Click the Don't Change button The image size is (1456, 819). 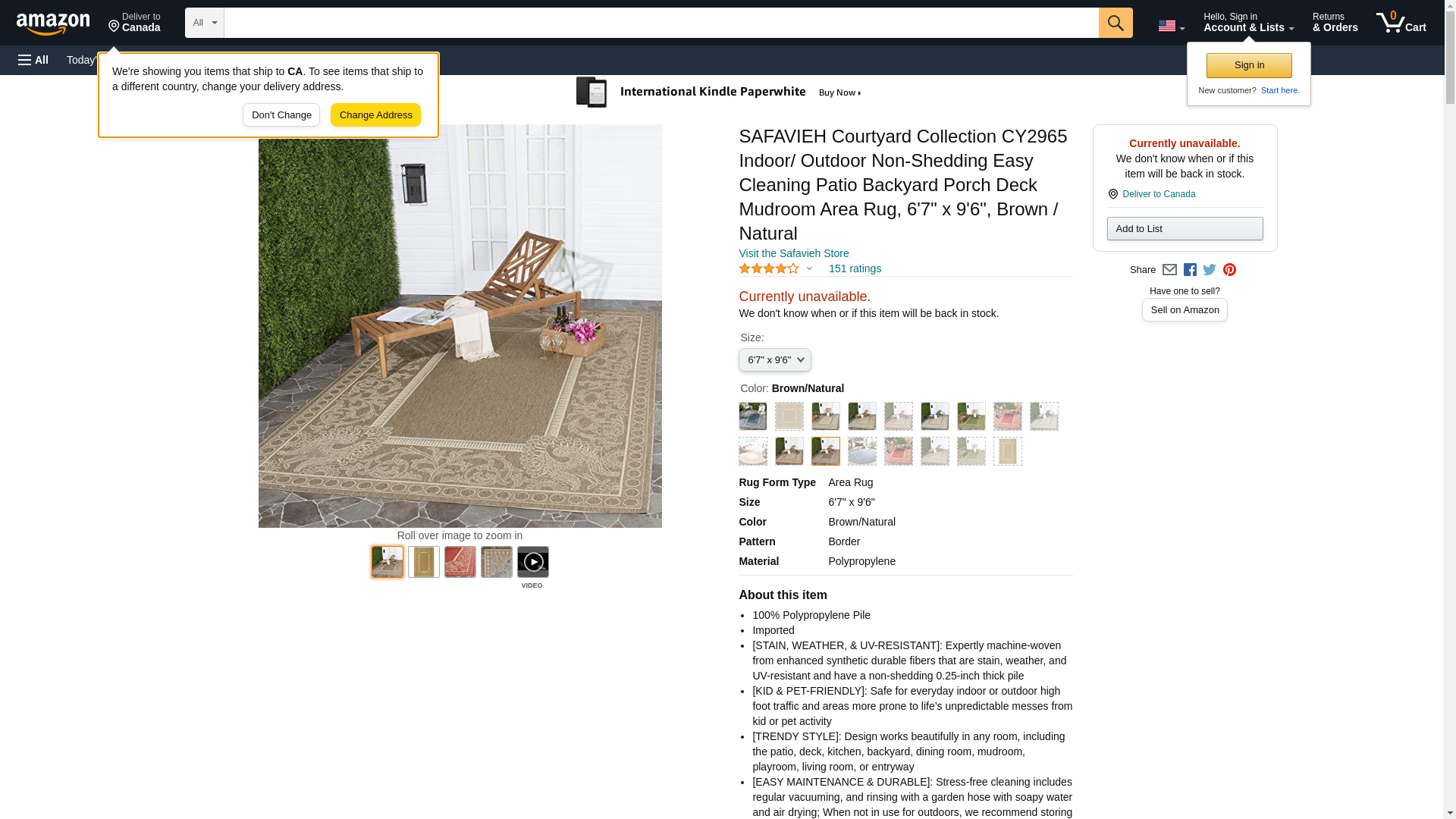281,115
